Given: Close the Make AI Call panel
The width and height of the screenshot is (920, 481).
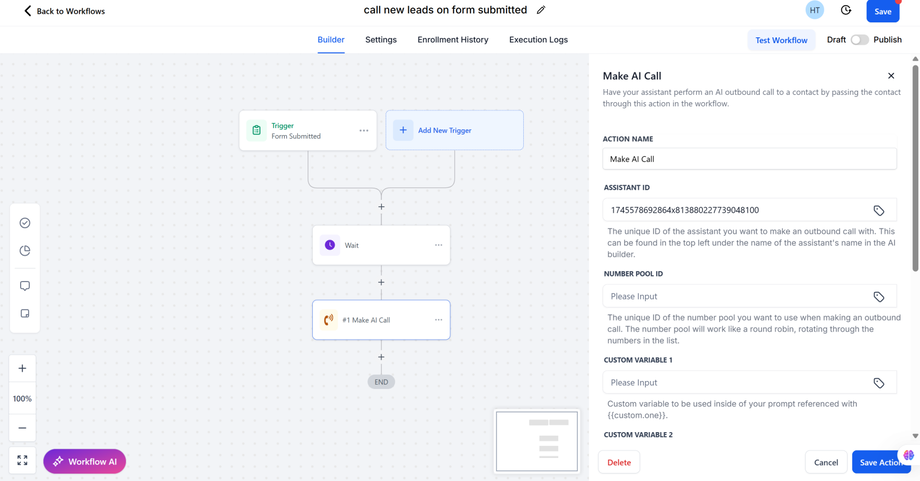Looking at the screenshot, I should click(x=891, y=76).
